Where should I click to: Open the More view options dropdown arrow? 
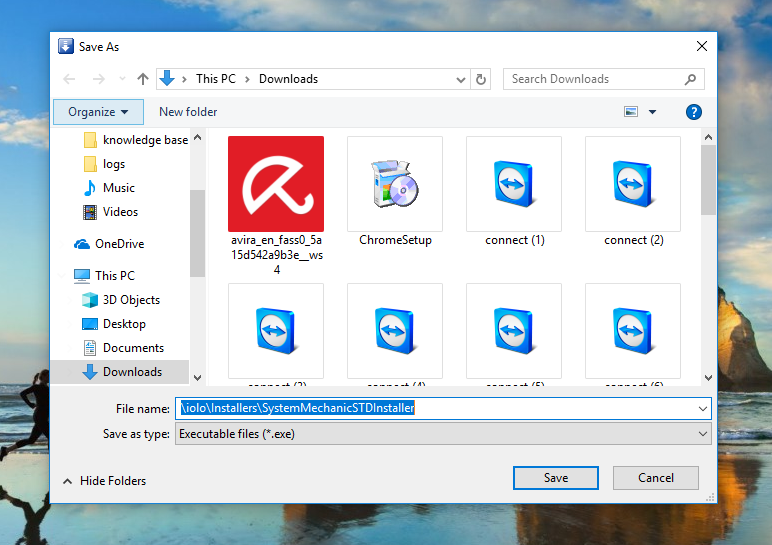652,112
